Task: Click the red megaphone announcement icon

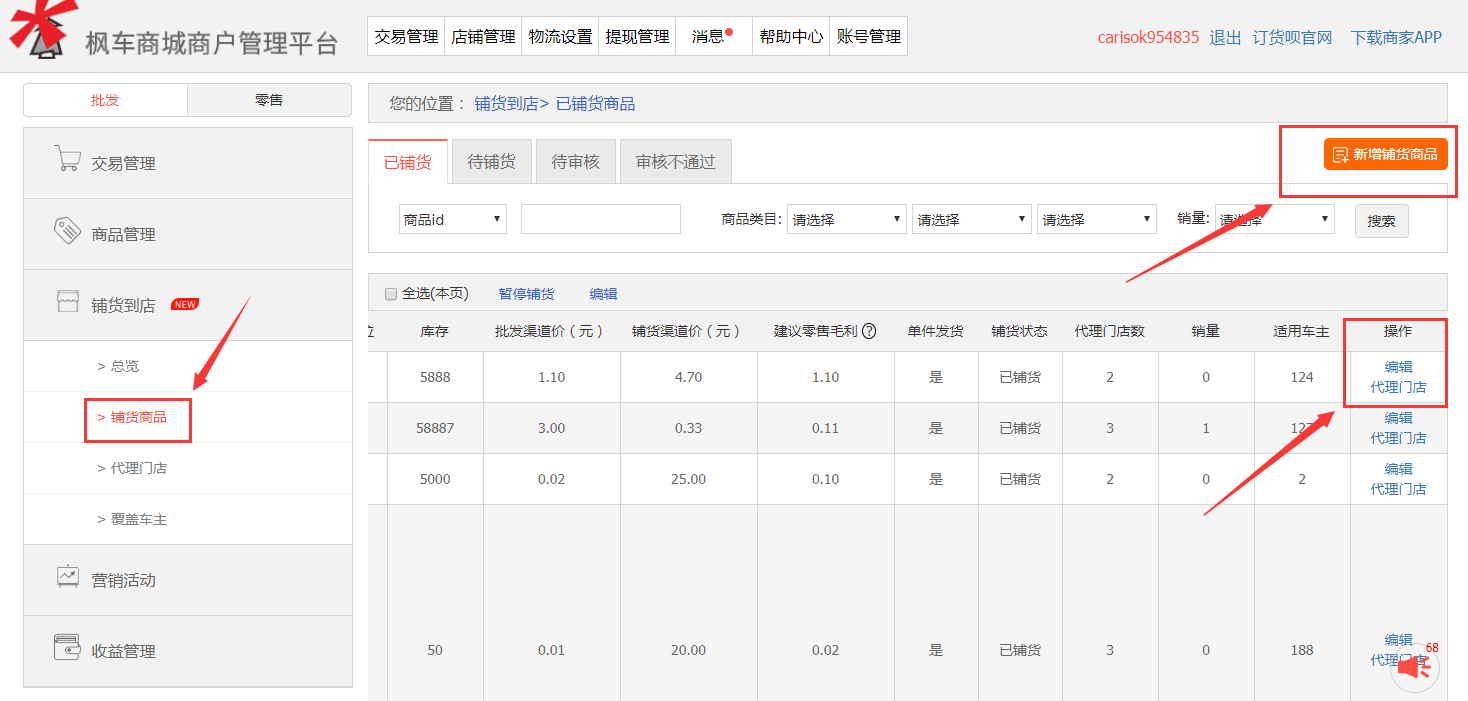Action: (1415, 665)
